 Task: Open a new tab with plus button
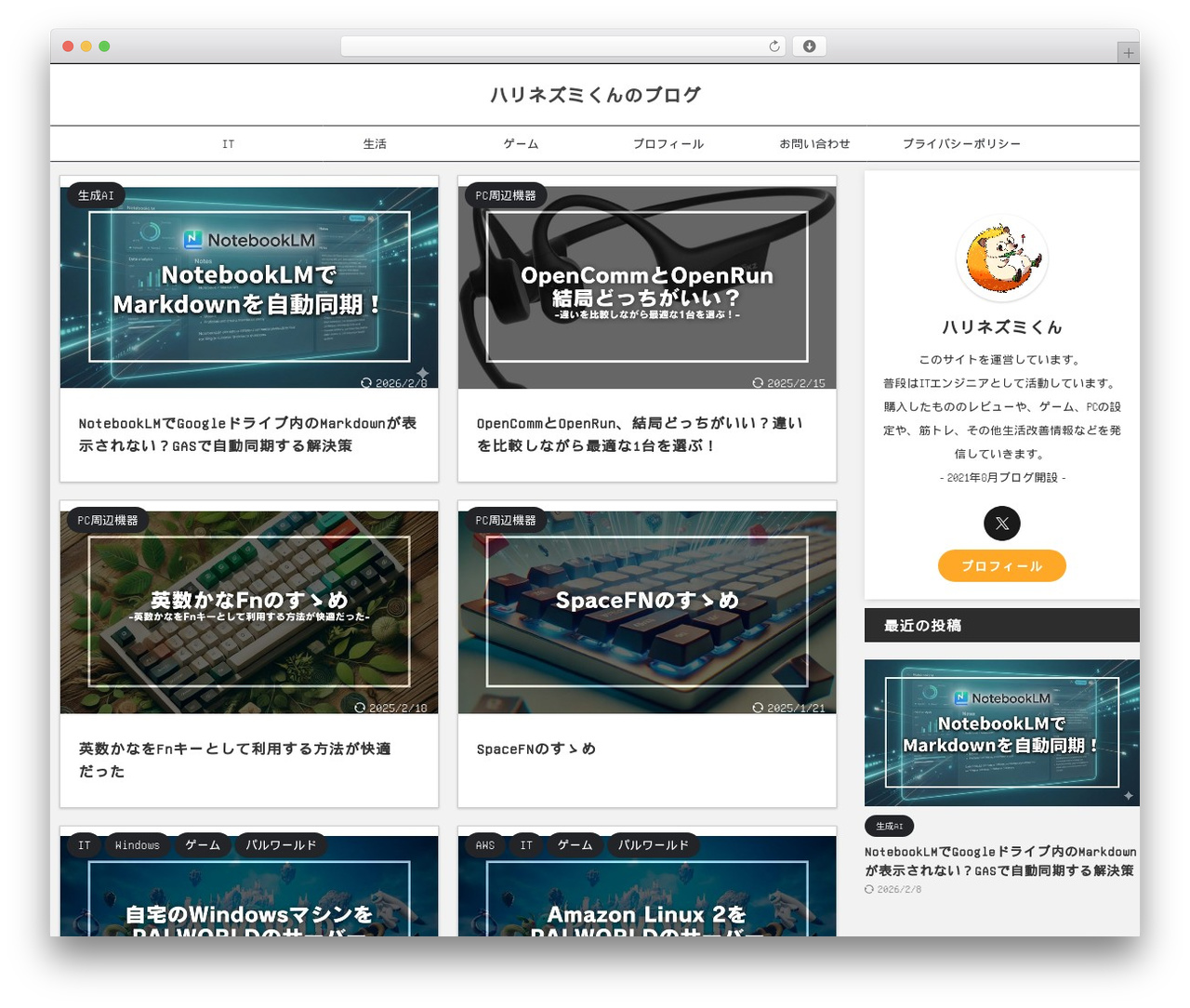[x=1128, y=53]
